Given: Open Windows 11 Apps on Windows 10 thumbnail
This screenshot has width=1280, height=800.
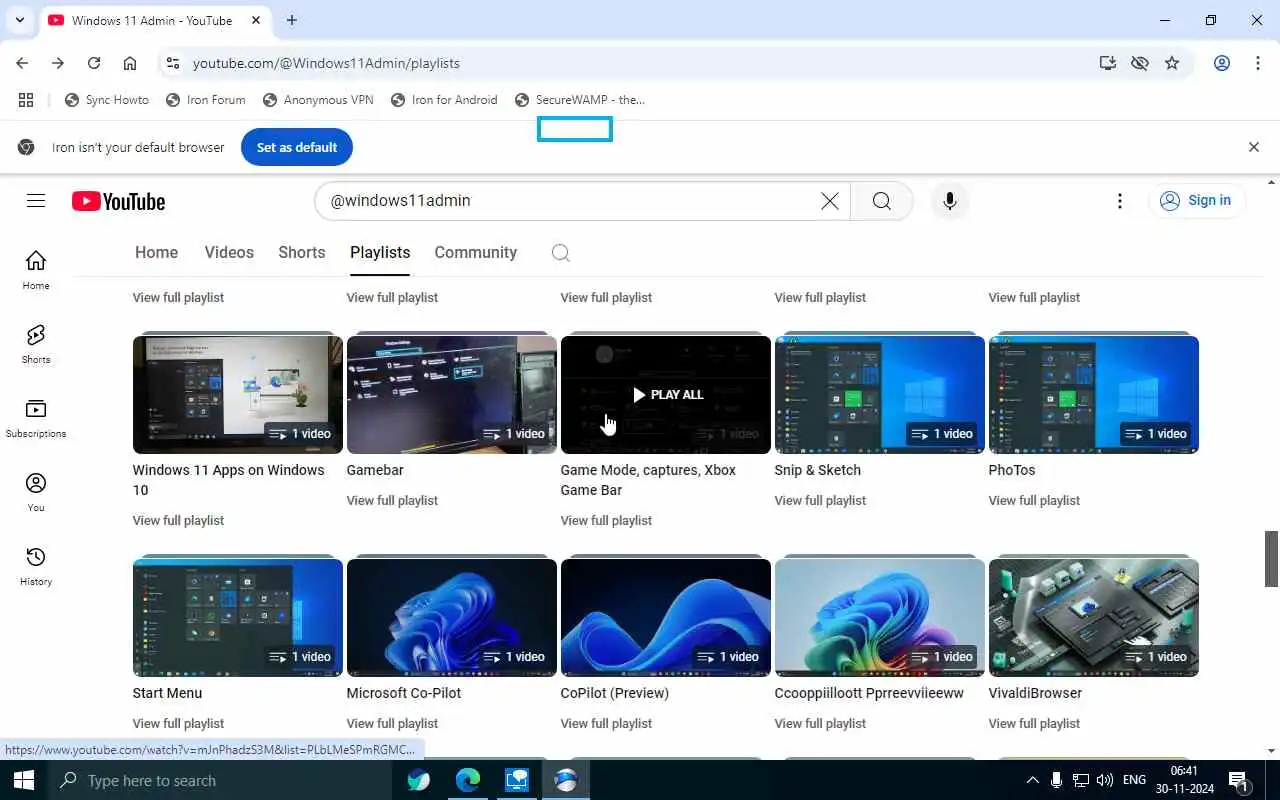Looking at the screenshot, I should (238, 395).
